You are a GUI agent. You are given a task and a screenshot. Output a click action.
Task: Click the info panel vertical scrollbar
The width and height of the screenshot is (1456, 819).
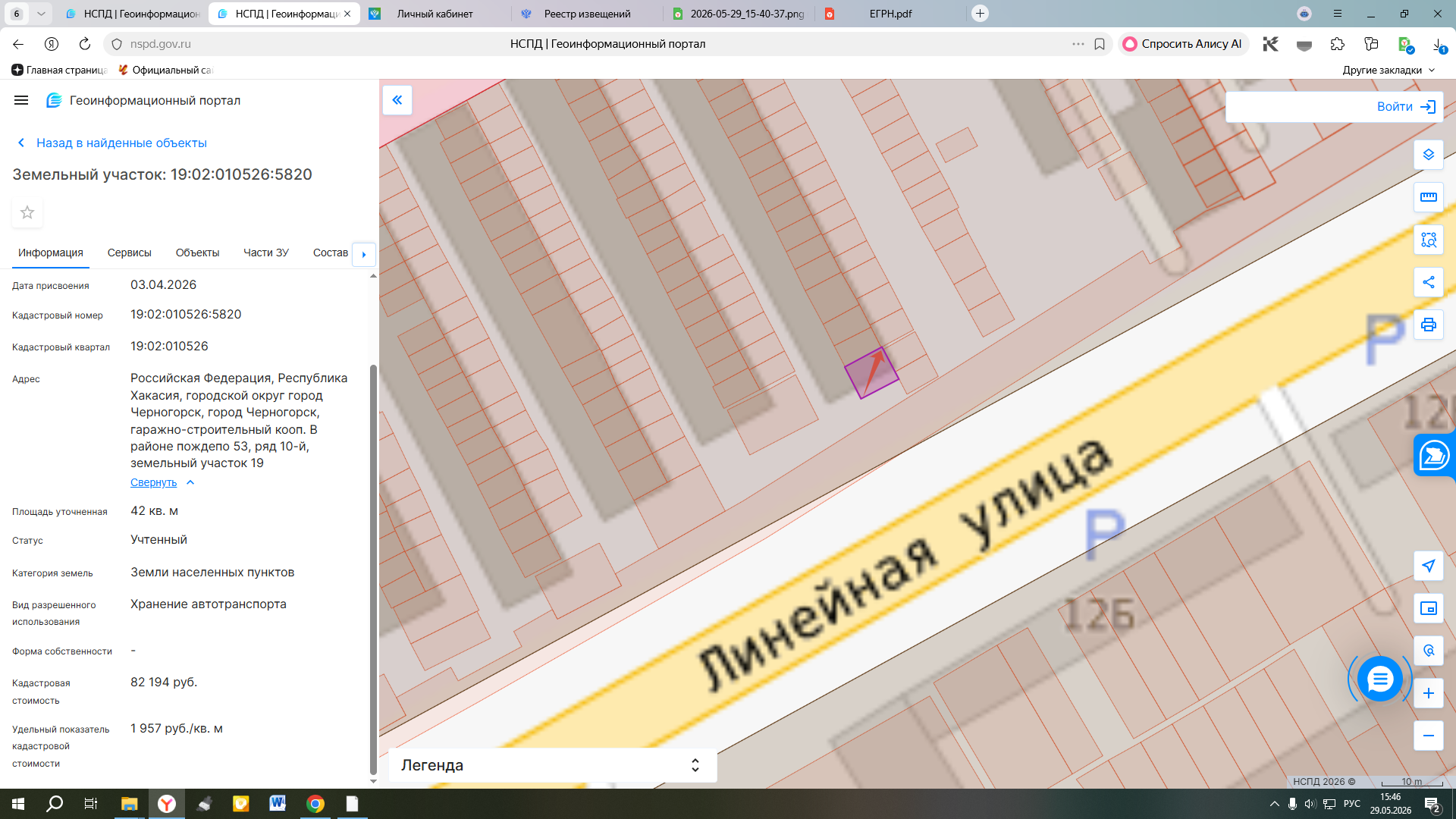372,569
